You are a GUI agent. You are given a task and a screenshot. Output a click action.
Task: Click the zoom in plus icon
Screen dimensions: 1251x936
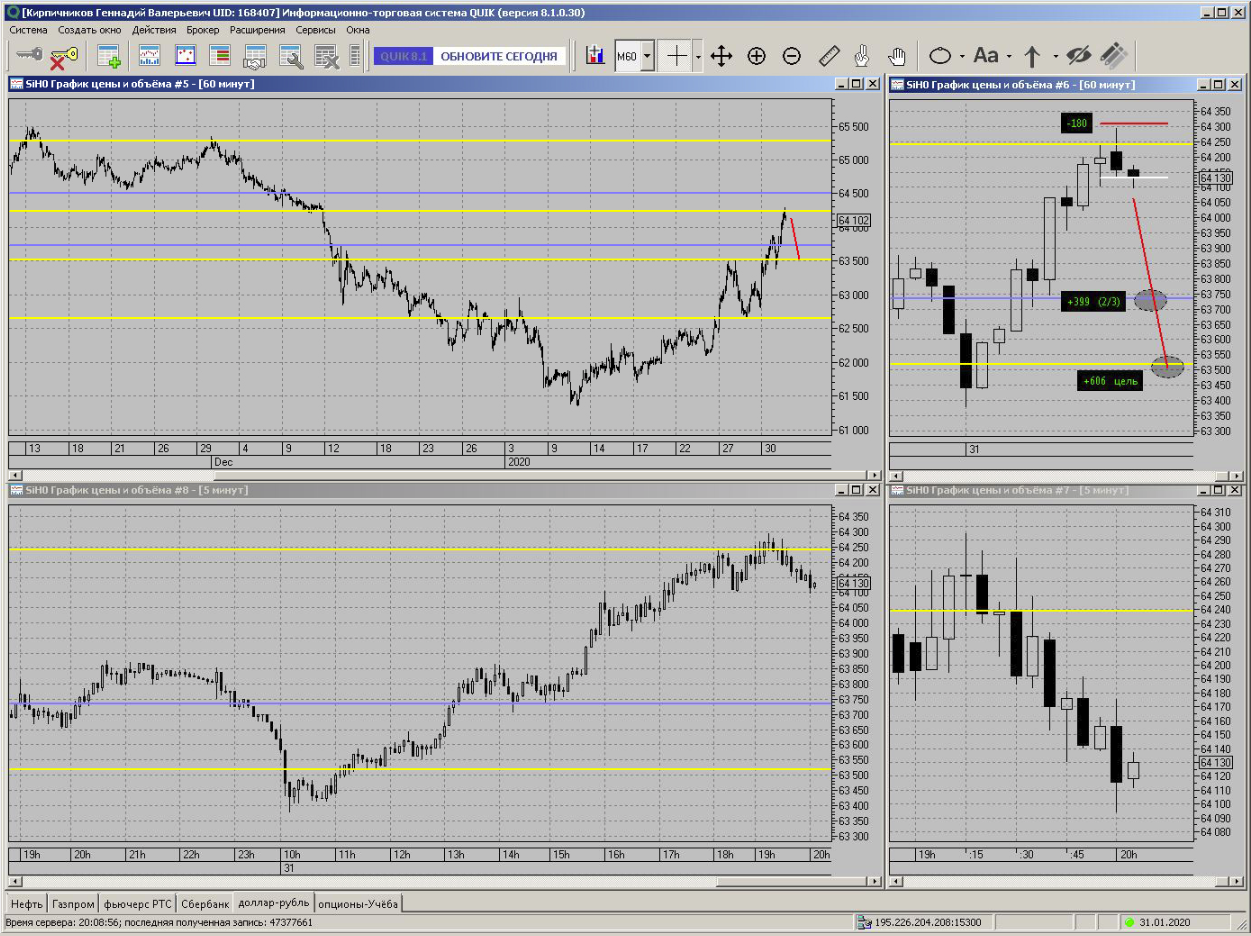pos(757,56)
